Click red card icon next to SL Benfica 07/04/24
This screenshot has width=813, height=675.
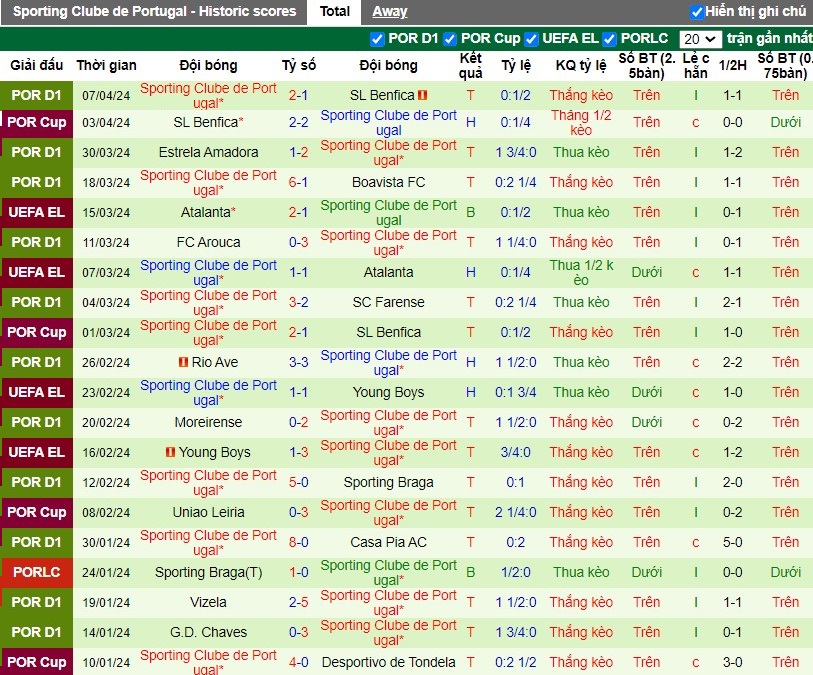pos(423,95)
